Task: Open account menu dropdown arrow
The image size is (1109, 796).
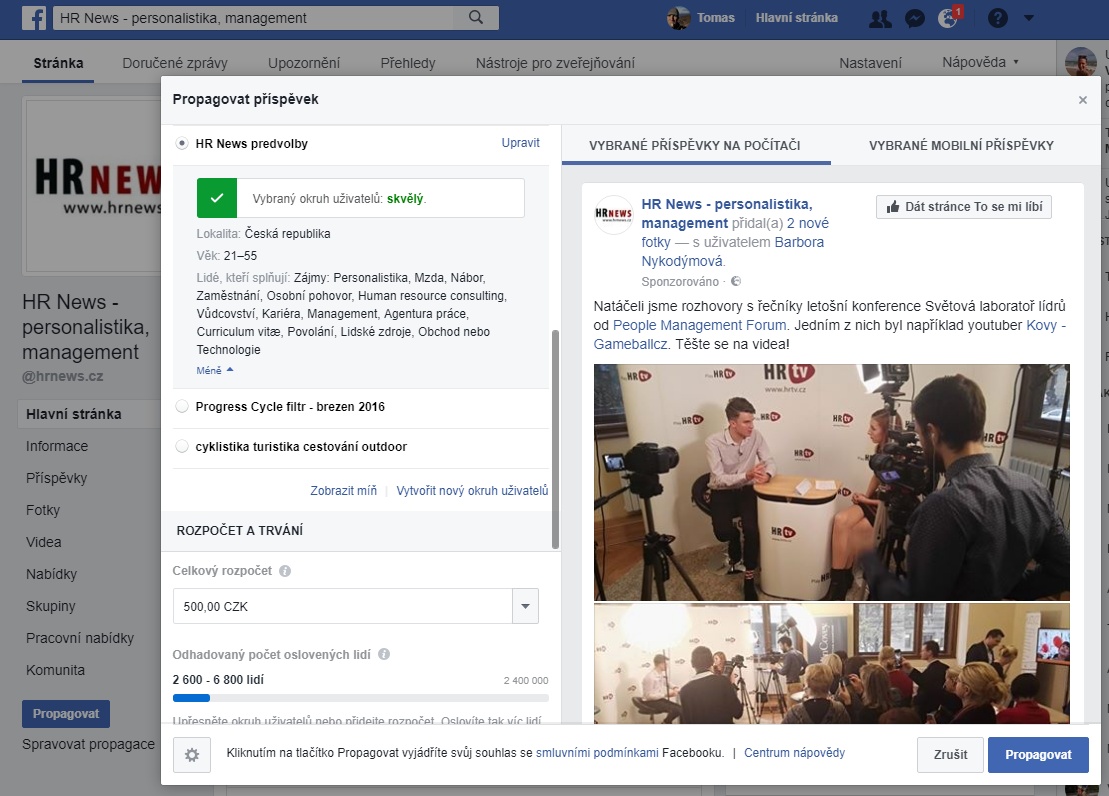Action: 1029,18
